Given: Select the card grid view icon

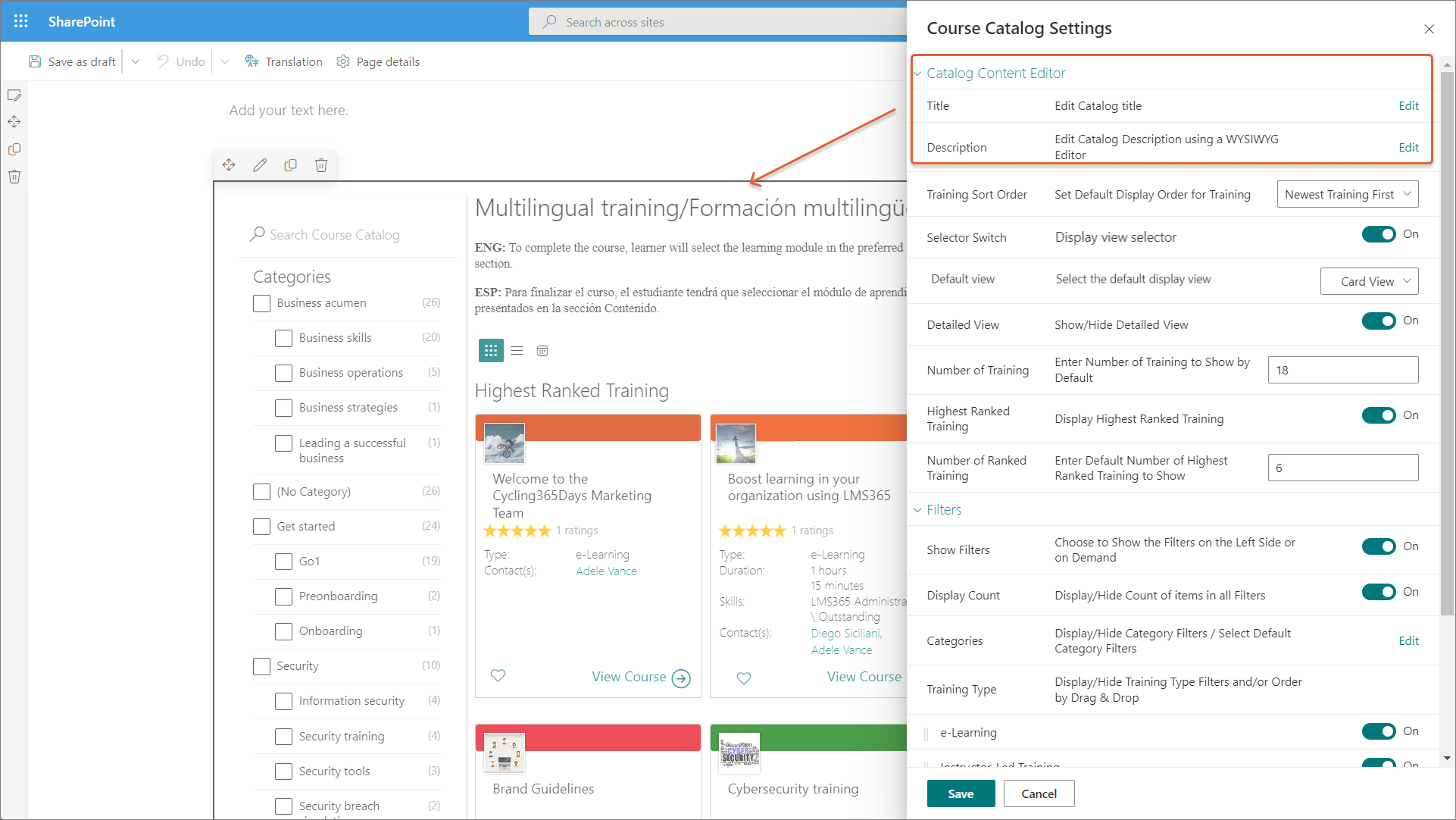Looking at the screenshot, I should [x=491, y=350].
